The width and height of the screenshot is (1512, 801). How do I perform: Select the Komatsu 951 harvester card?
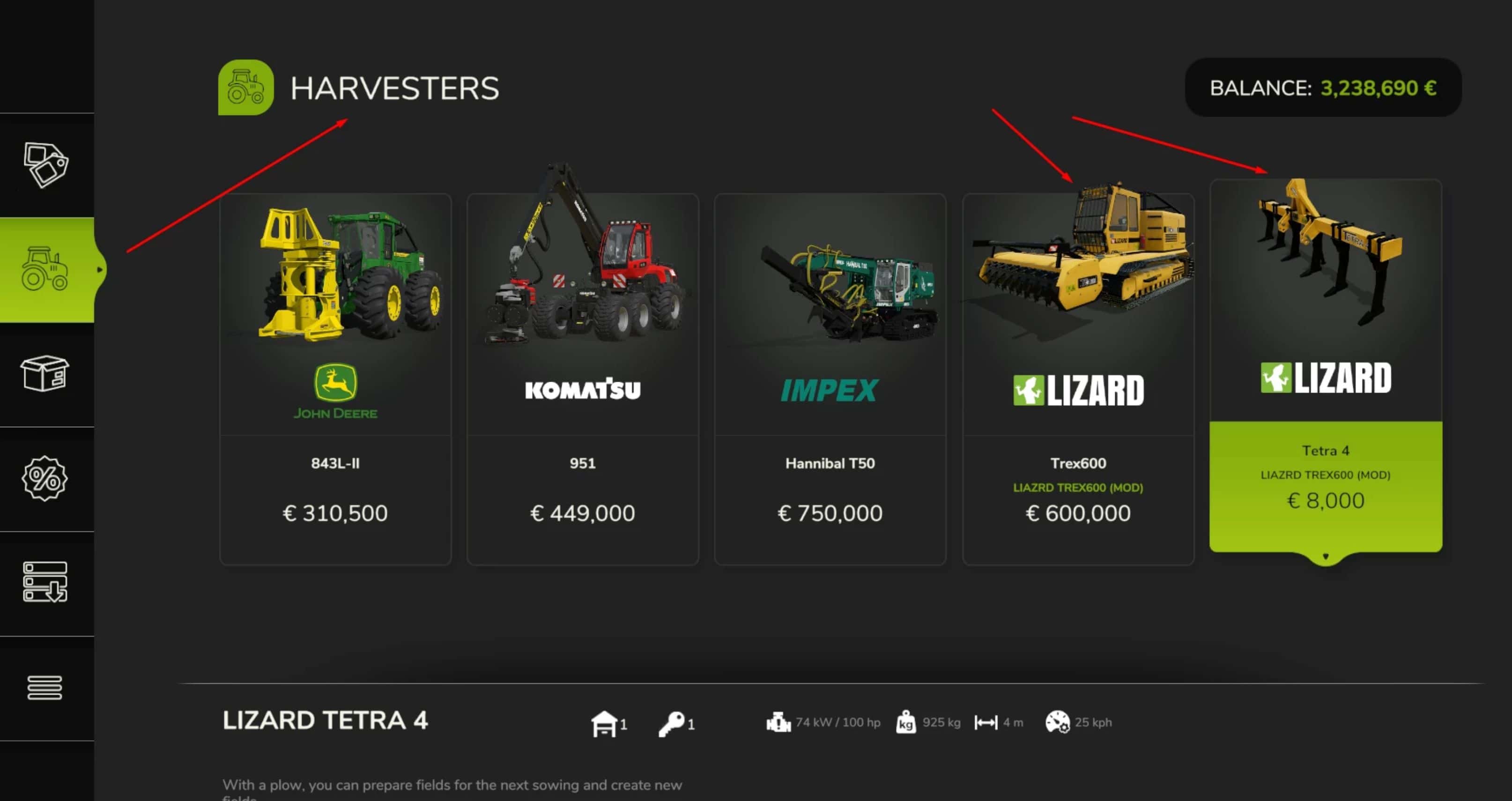click(x=583, y=379)
